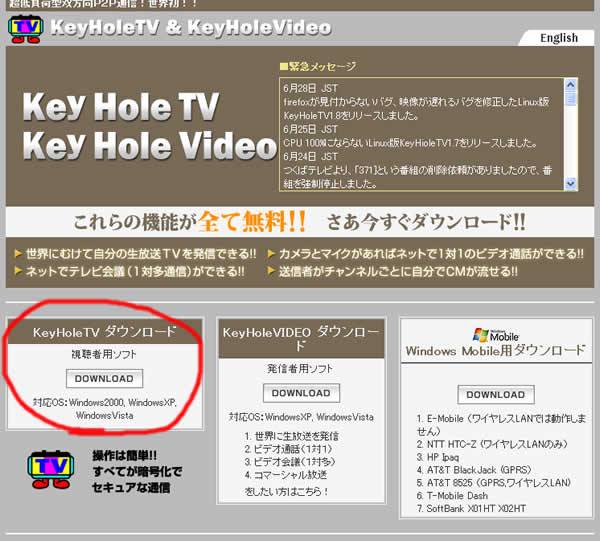Screen dimensions: 600x541
Task: Click the 6月28日 JST message entry
Action: 310,88
